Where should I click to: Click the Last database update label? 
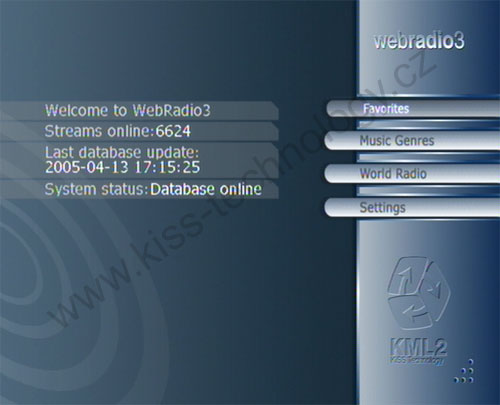tap(122, 152)
